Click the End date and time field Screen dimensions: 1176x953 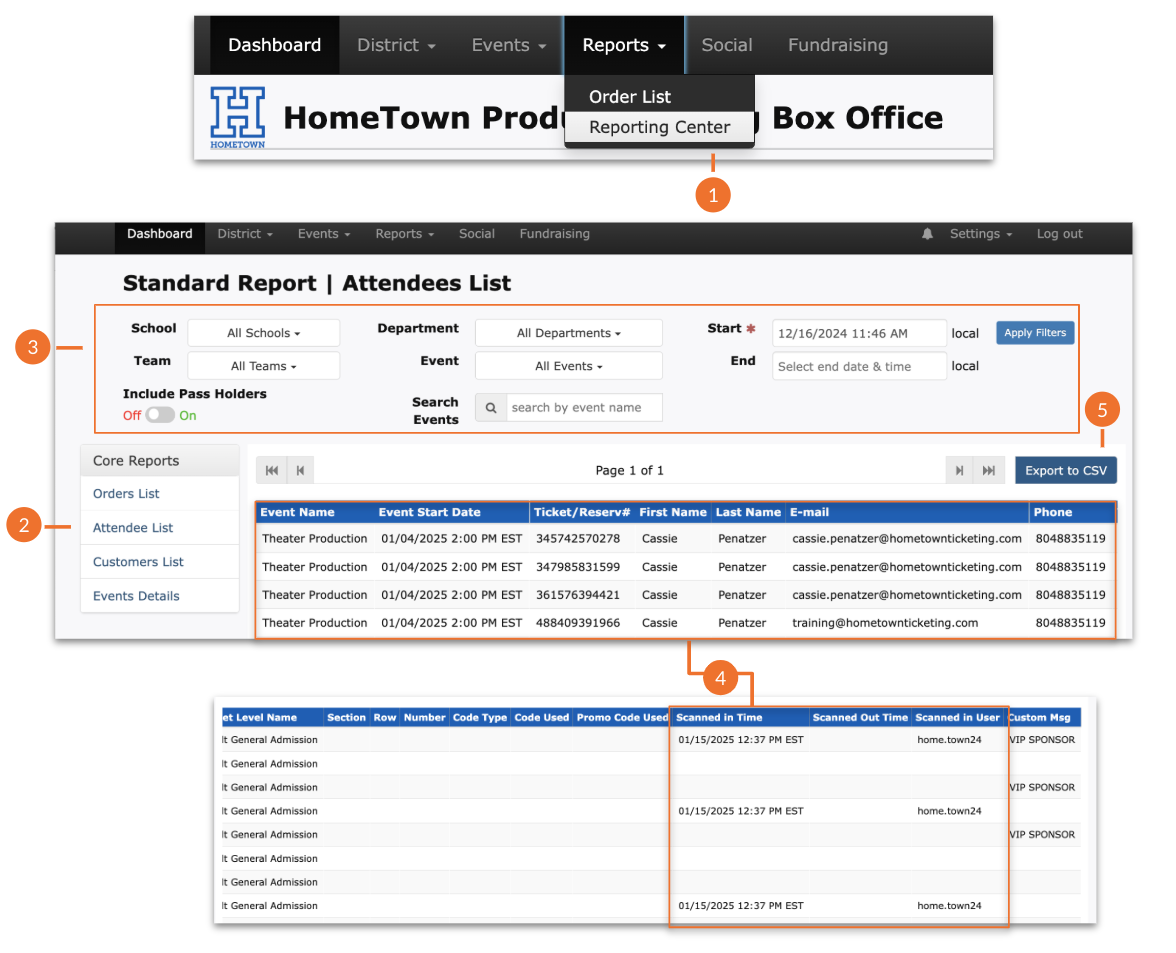click(x=858, y=366)
